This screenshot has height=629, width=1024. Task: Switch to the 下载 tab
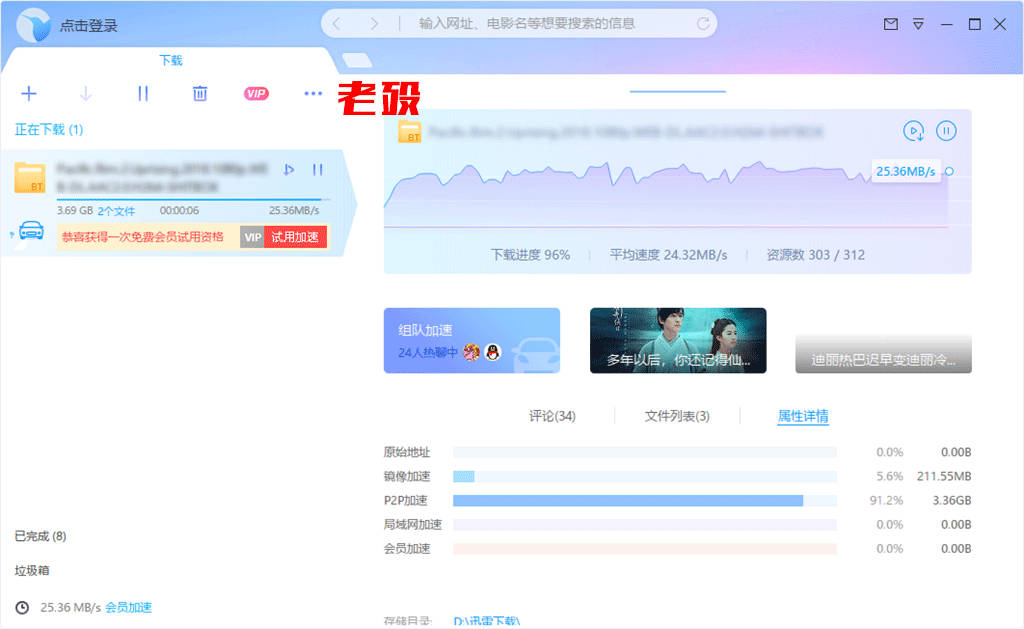[171, 60]
